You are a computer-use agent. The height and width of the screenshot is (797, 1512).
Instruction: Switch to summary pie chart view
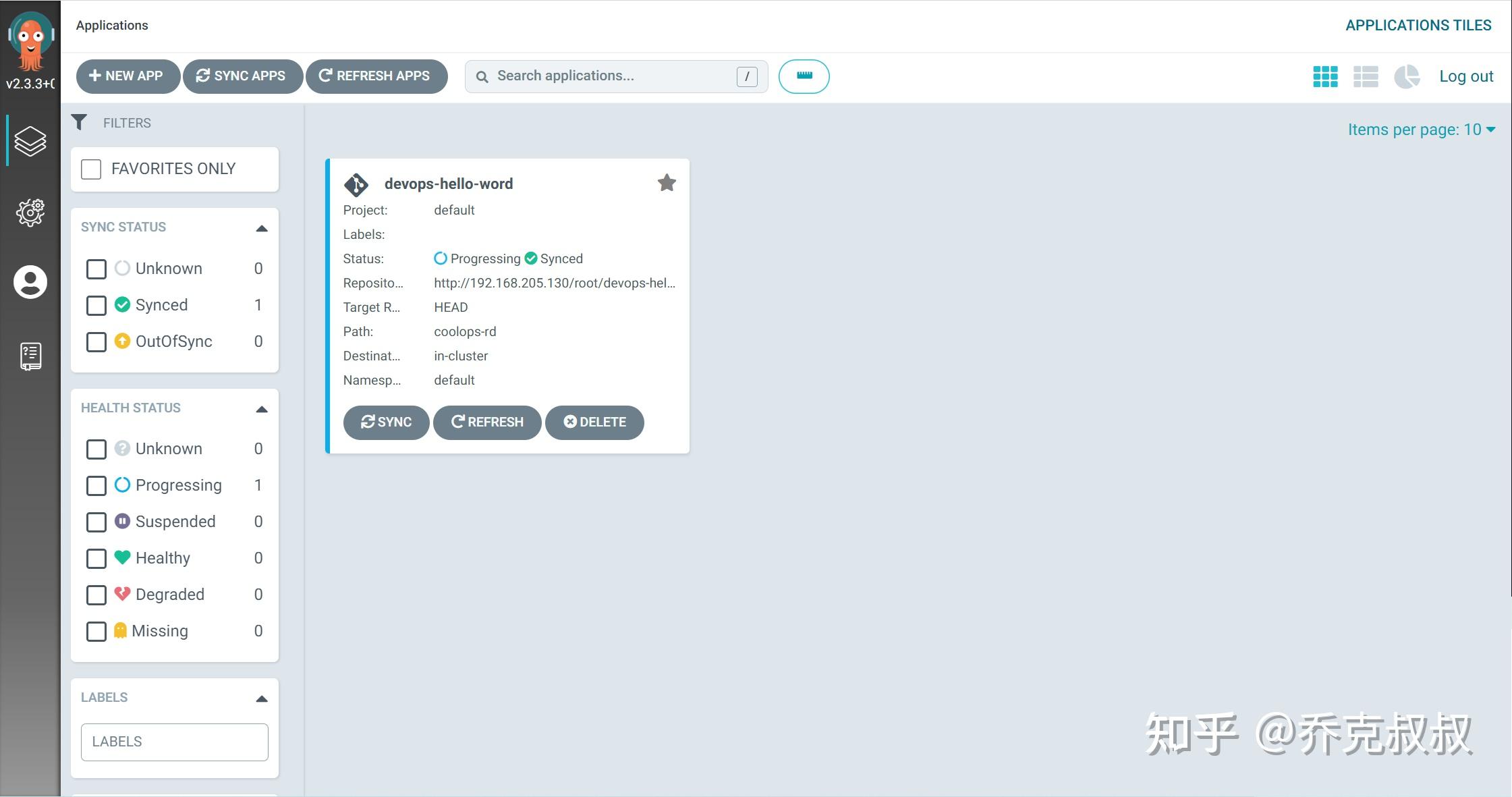pos(1407,76)
